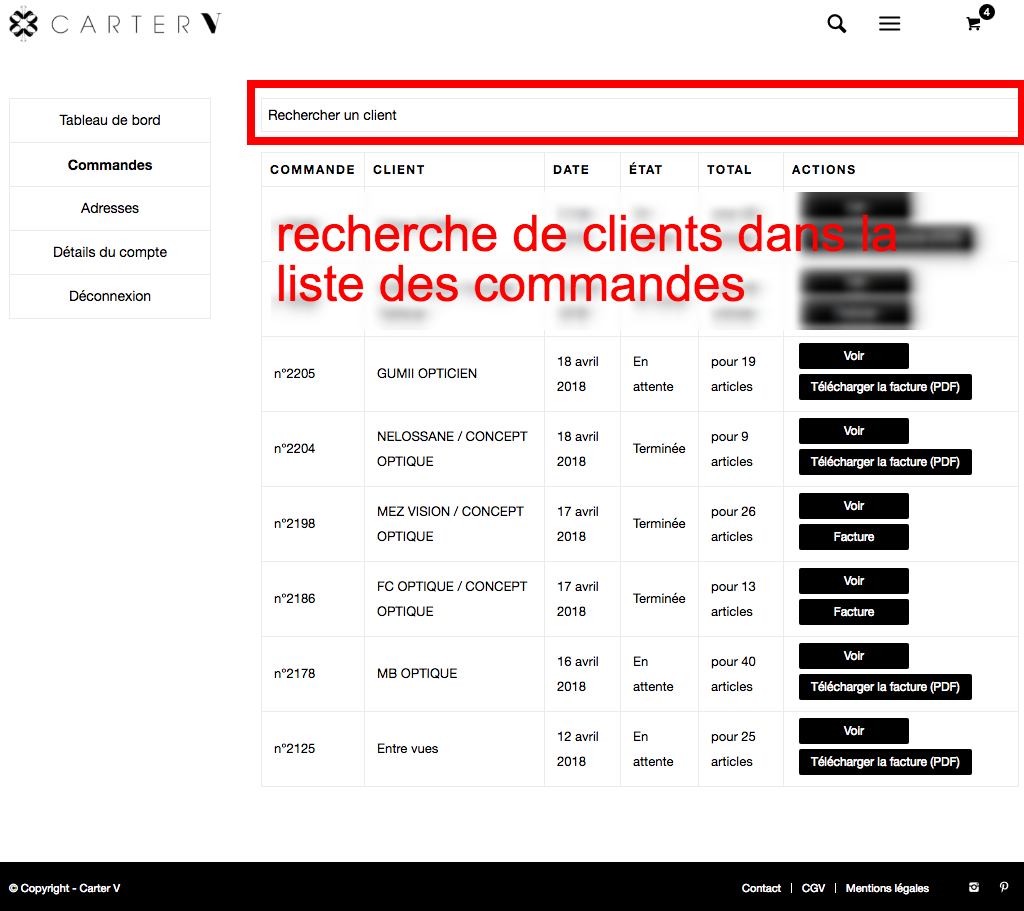View order n°2186 from FC OPTIQUE
Image resolution: width=1024 pixels, height=911 pixels.
(853, 581)
